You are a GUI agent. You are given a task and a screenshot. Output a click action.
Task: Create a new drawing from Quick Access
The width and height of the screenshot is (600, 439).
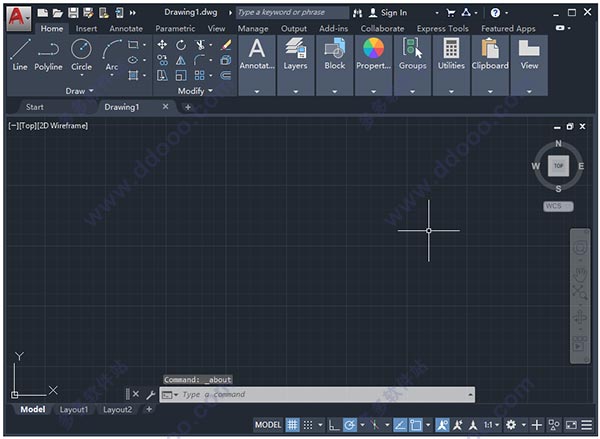tap(42, 13)
